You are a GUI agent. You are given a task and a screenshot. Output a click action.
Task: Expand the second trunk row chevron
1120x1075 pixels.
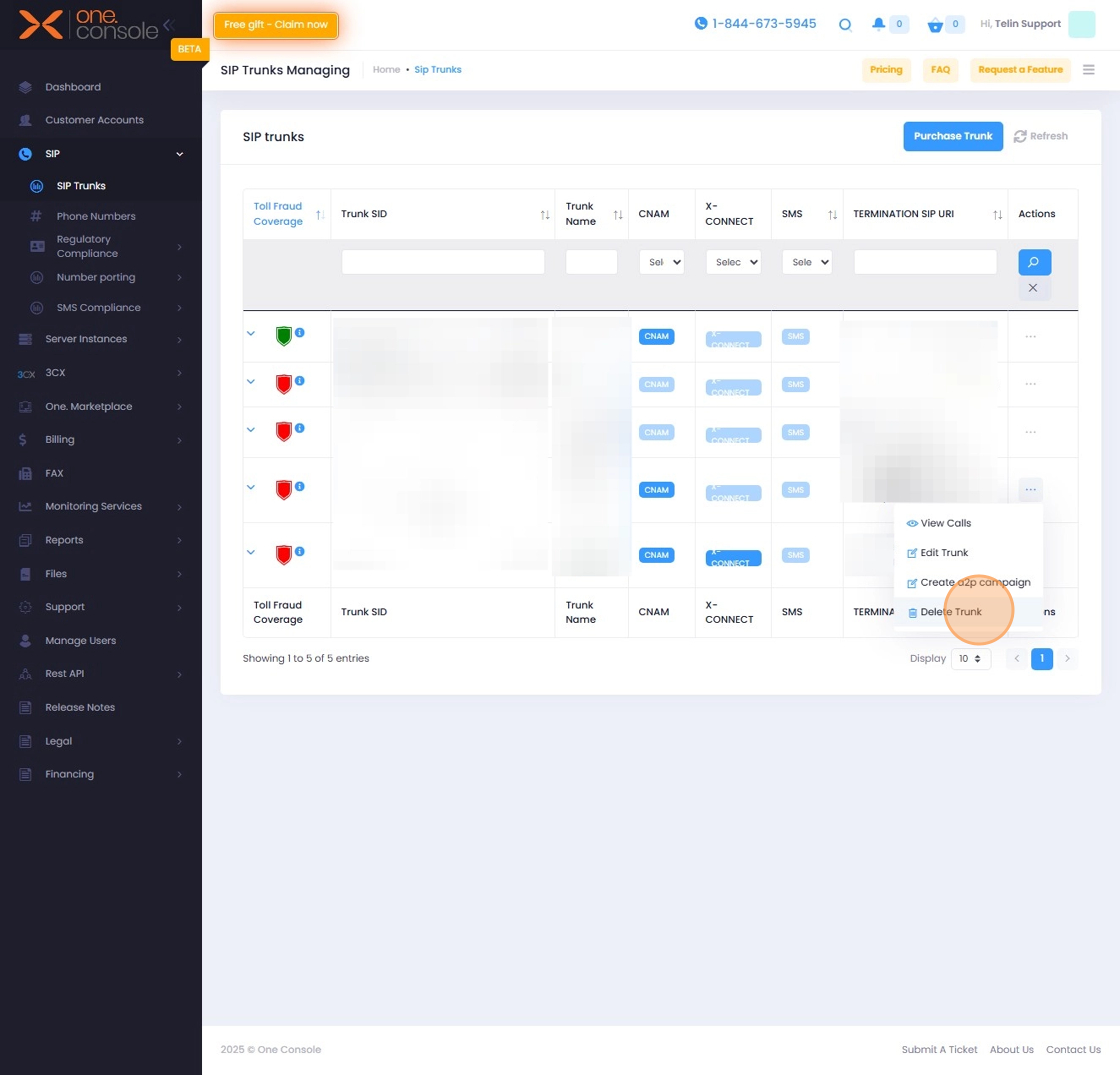tap(251, 381)
